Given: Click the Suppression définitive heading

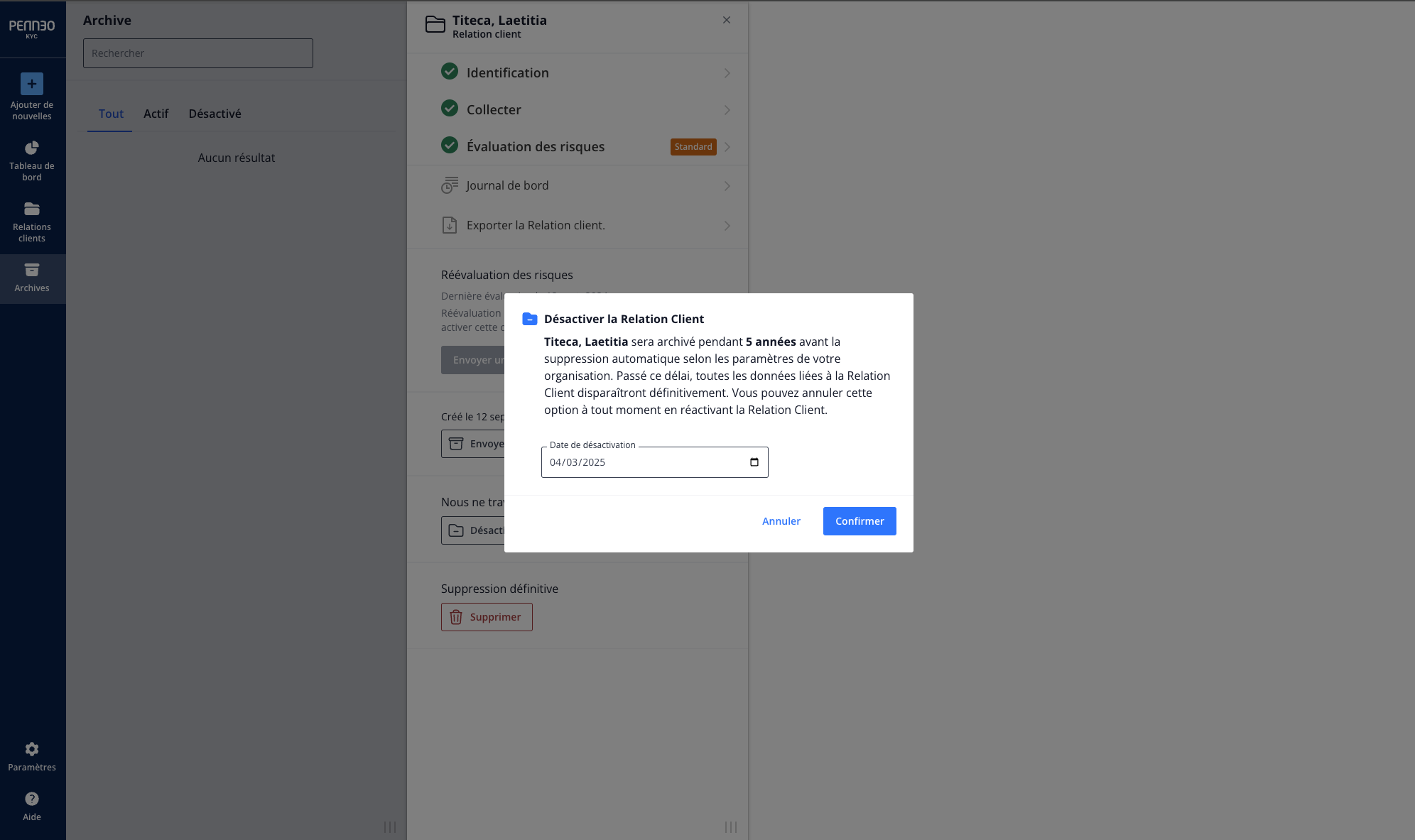Looking at the screenshot, I should click(x=499, y=589).
